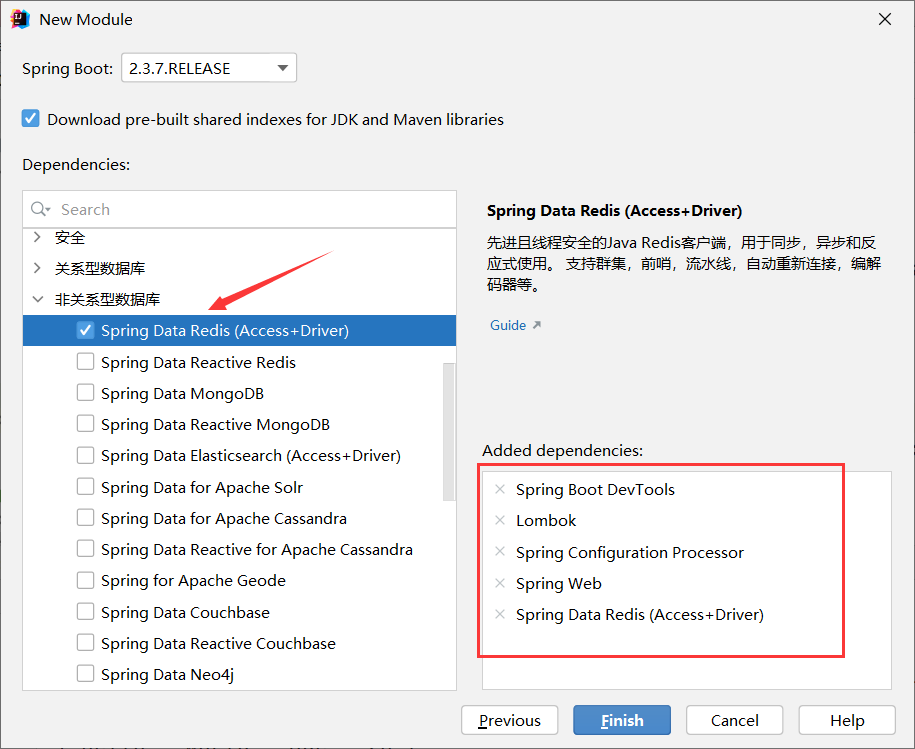Close the New Module window
The height and width of the screenshot is (749, 915).
[x=885, y=19]
